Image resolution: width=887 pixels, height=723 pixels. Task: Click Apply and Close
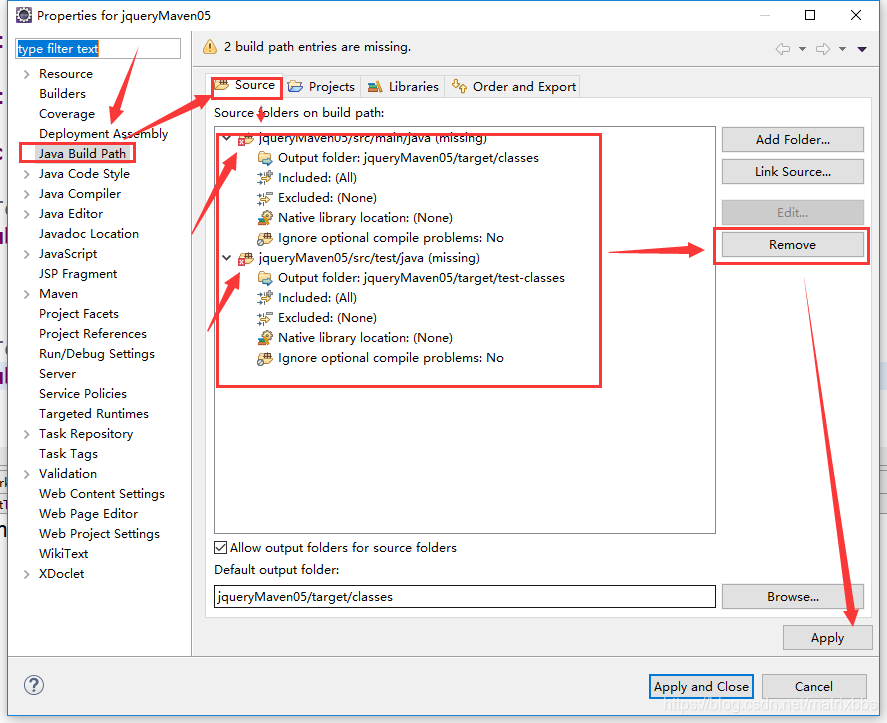click(701, 687)
